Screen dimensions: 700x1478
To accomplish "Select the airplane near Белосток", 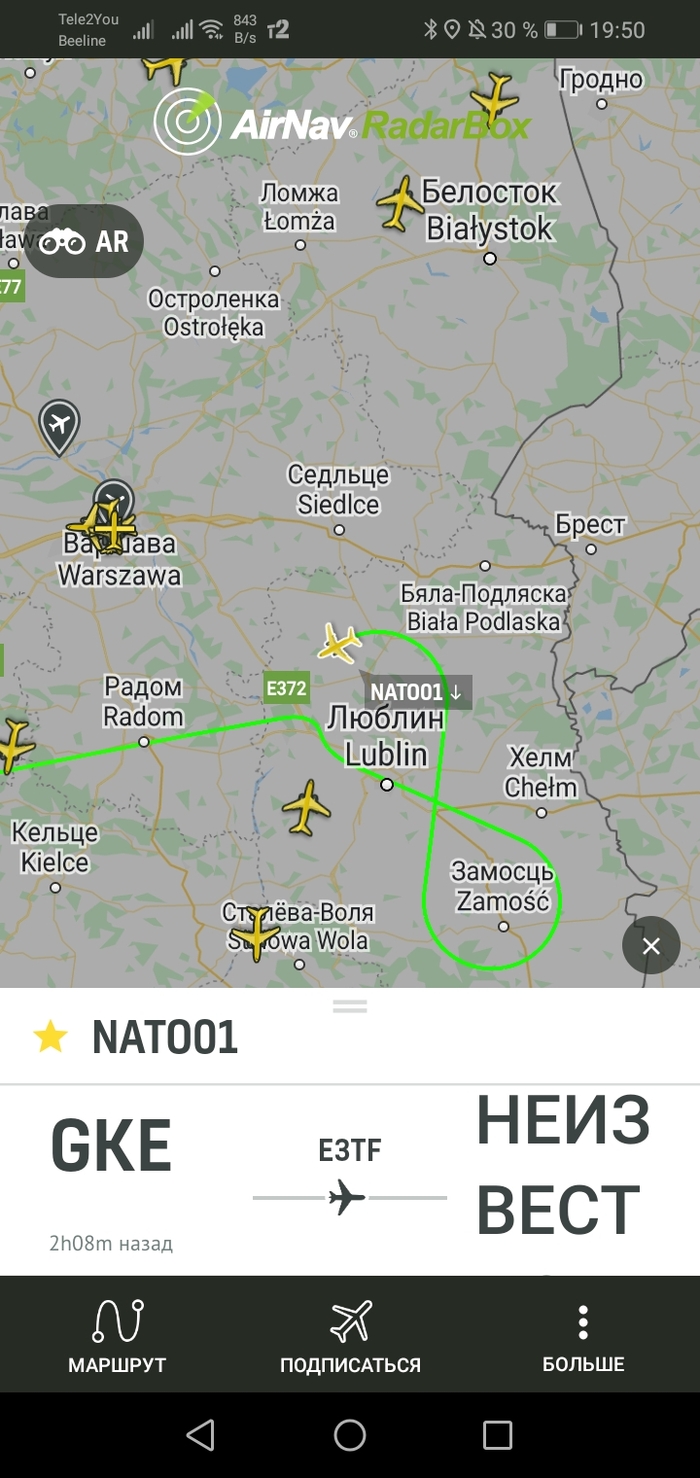I will 400,203.
